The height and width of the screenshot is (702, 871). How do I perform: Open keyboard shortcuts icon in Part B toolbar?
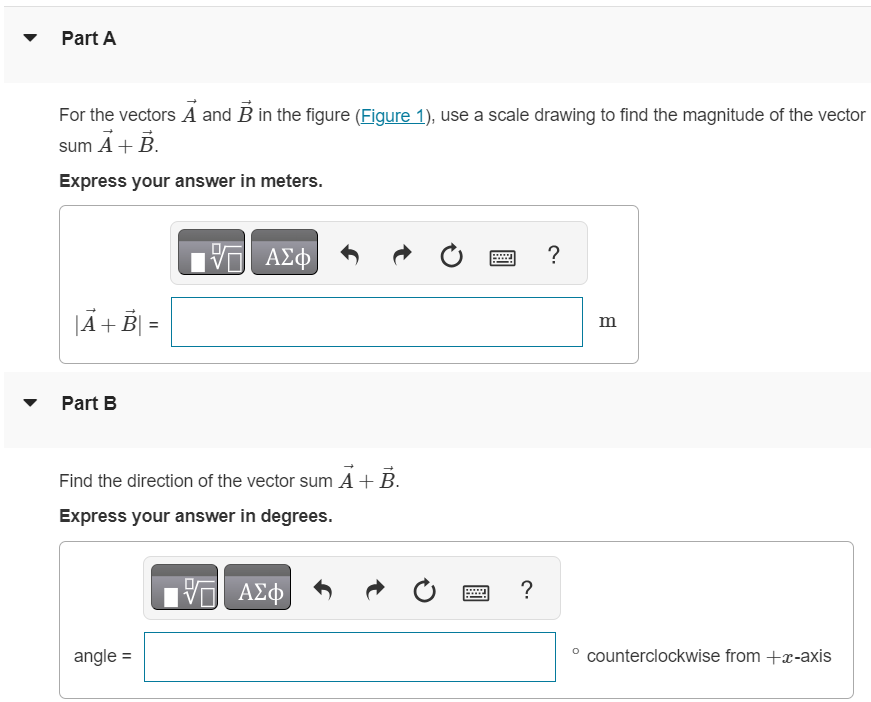pyautogui.click(x=476, y=593)
